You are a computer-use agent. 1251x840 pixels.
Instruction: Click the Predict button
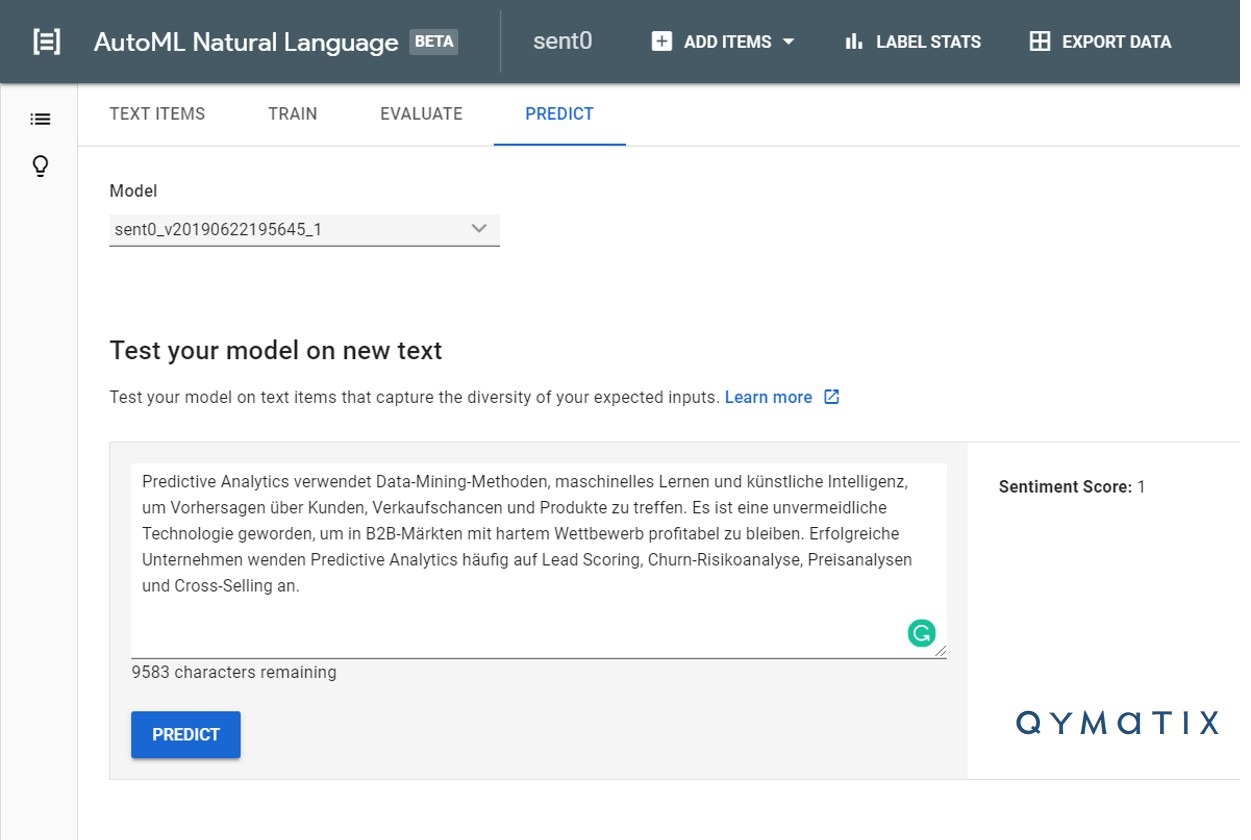coord(186,735)
